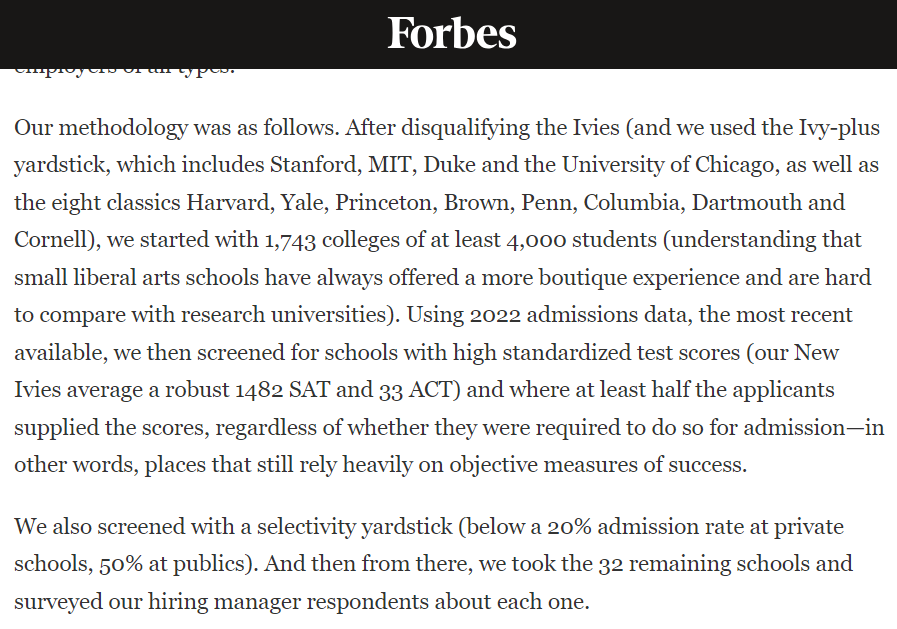Click the word Duke in the paragraph
The width and height of the screenshot is (897, 629).
(x=449, y=165)
